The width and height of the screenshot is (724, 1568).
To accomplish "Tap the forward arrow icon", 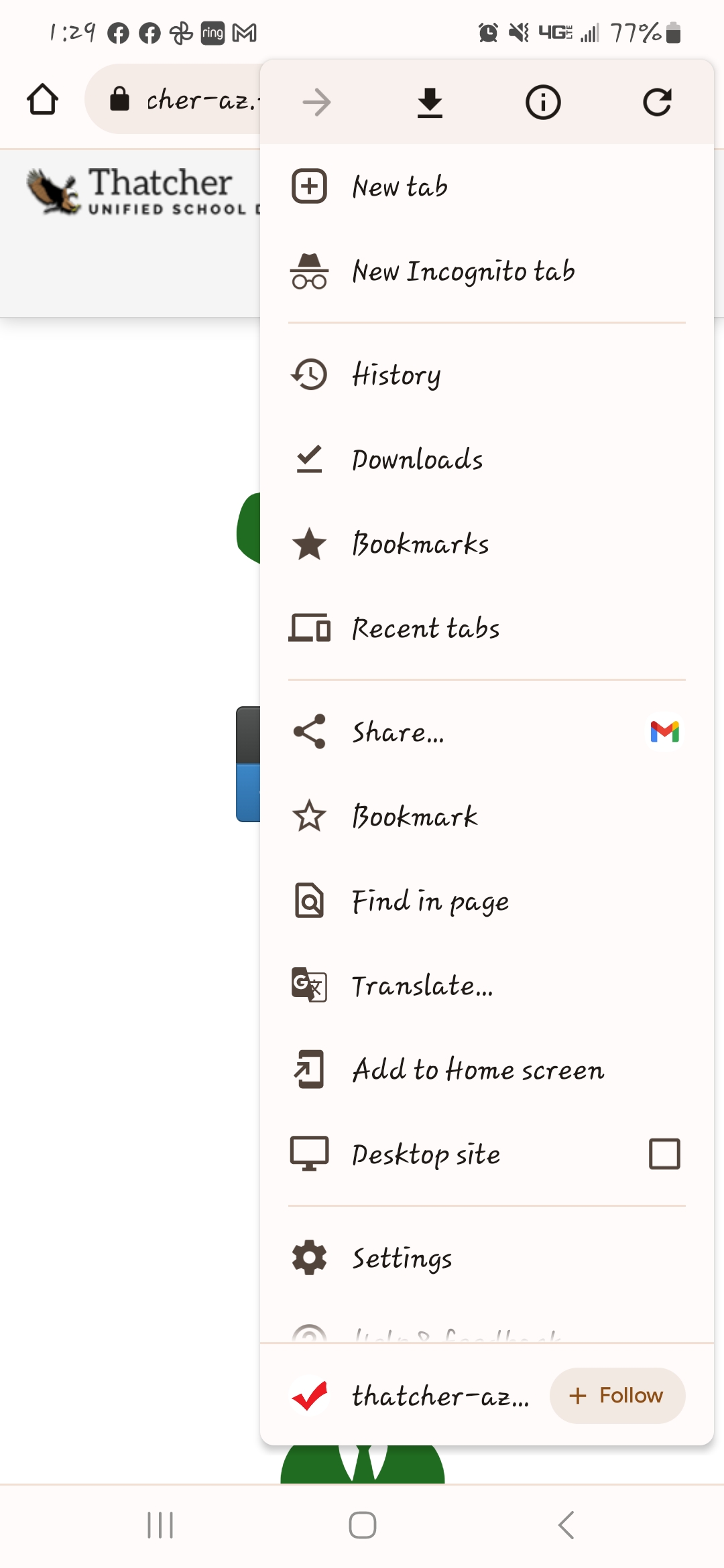I will 316,103.
